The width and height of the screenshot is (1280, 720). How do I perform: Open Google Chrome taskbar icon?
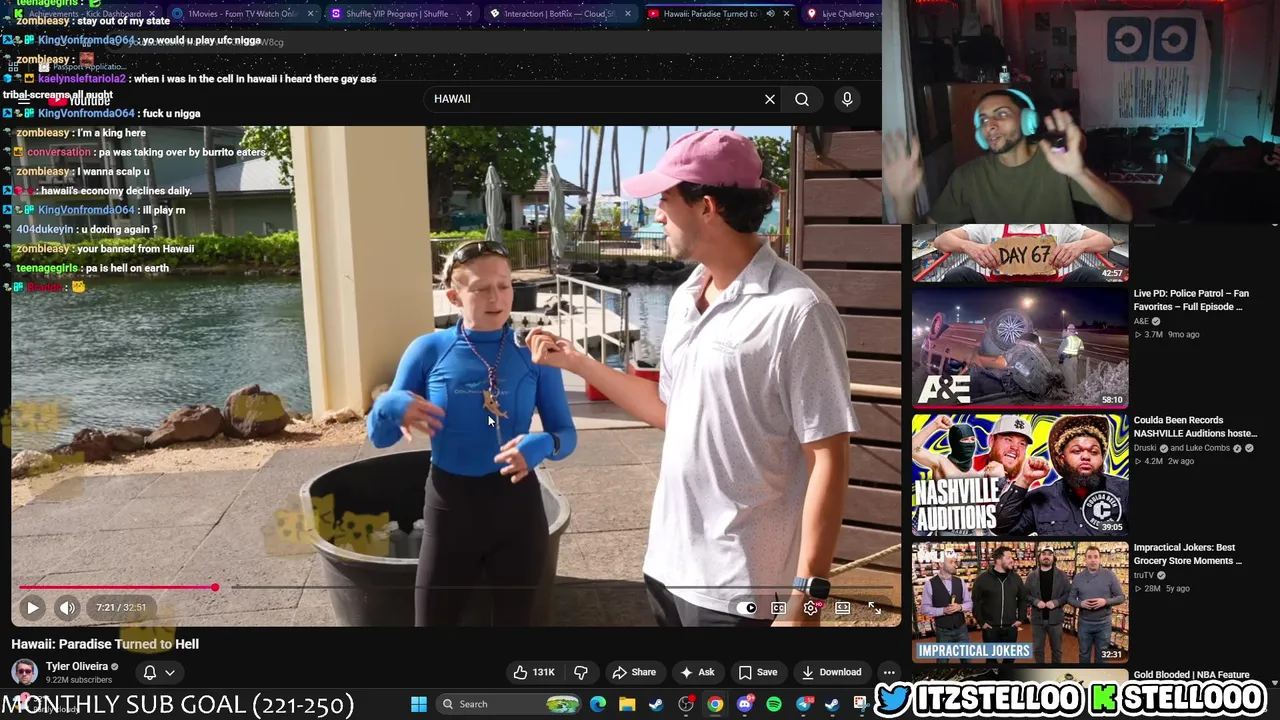click(x=715, y=704)
